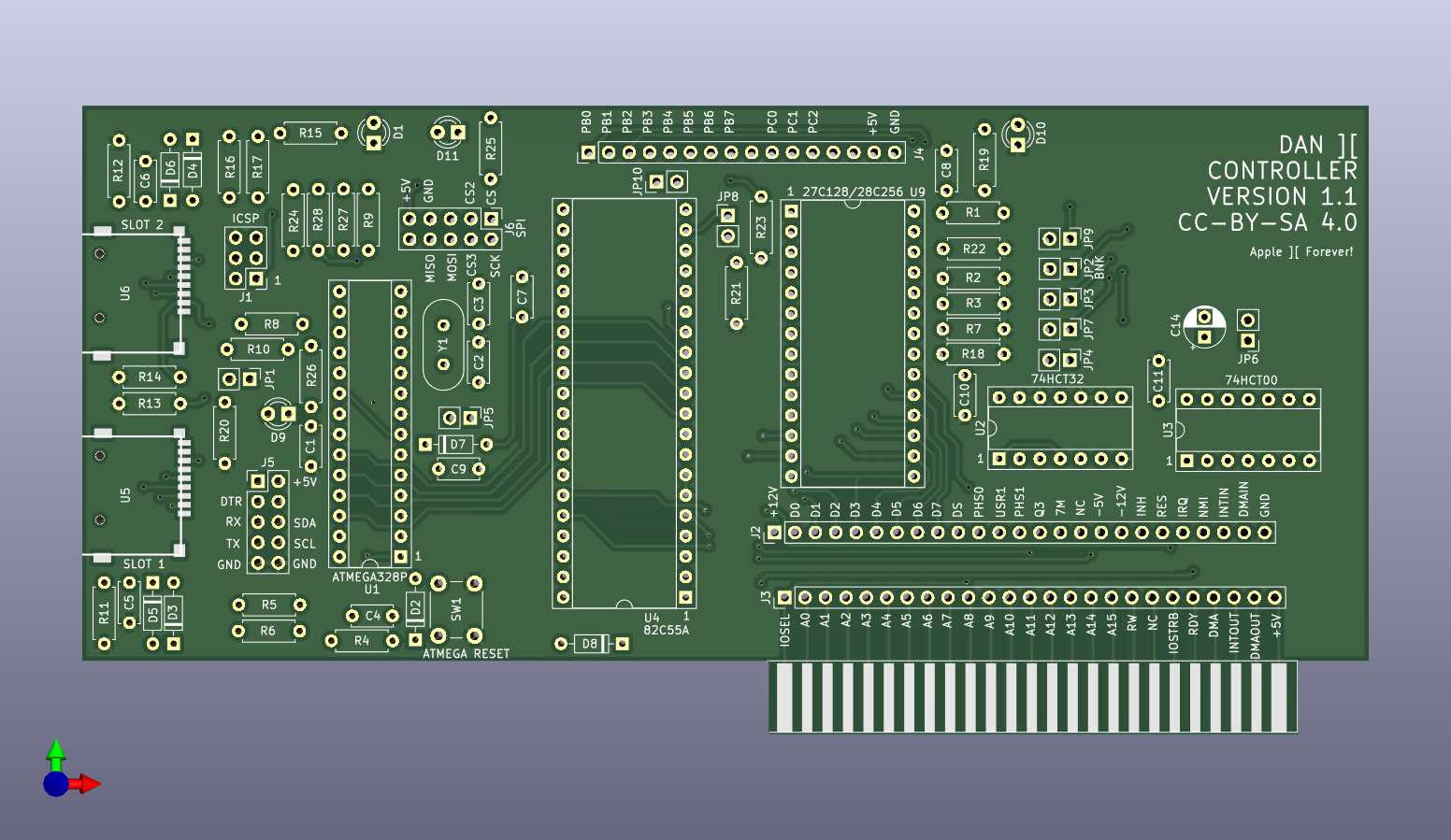
Task: Select the JP1 jumper
Action: [x=239, y=378]
